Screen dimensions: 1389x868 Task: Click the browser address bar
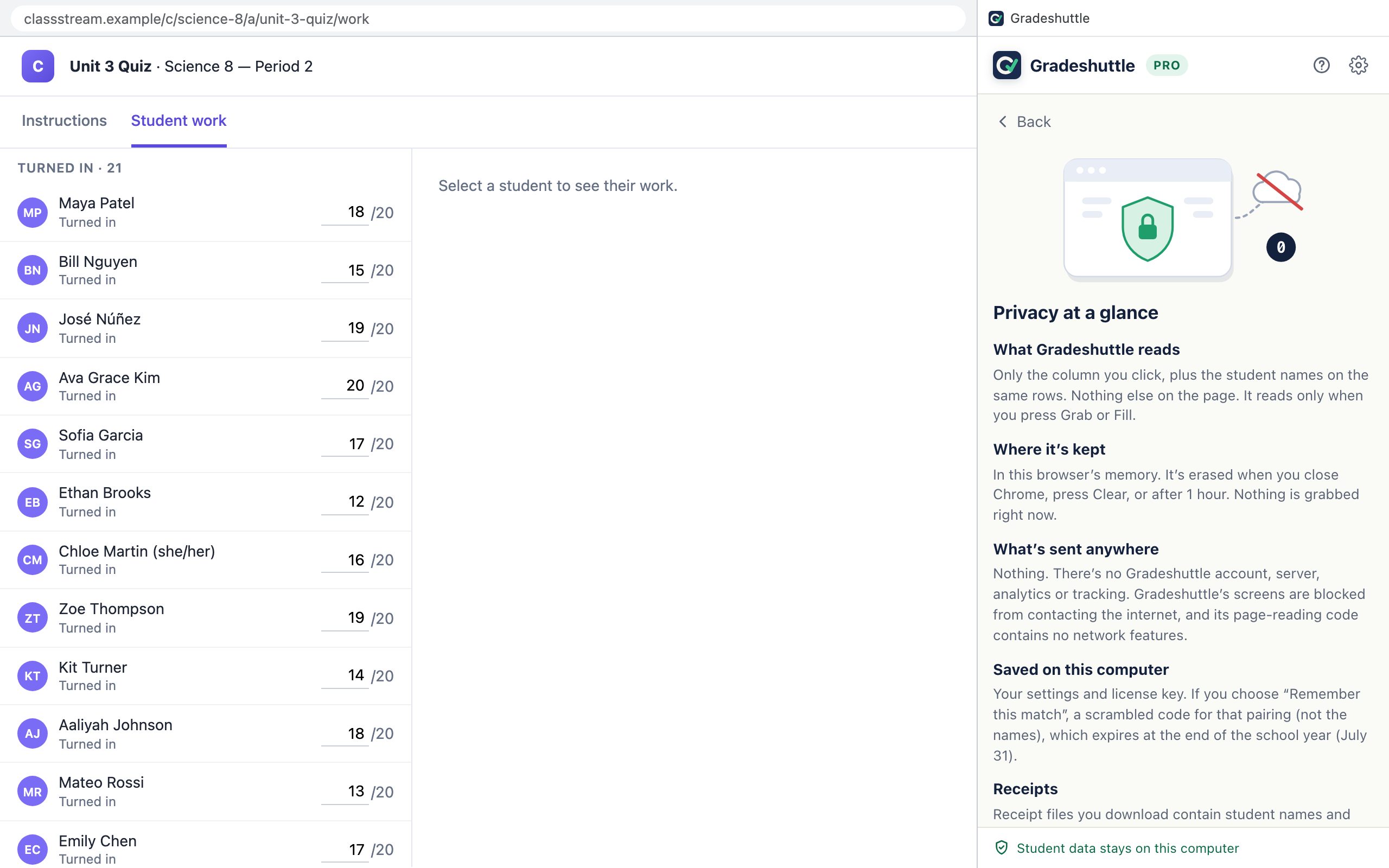coord(488,19)
